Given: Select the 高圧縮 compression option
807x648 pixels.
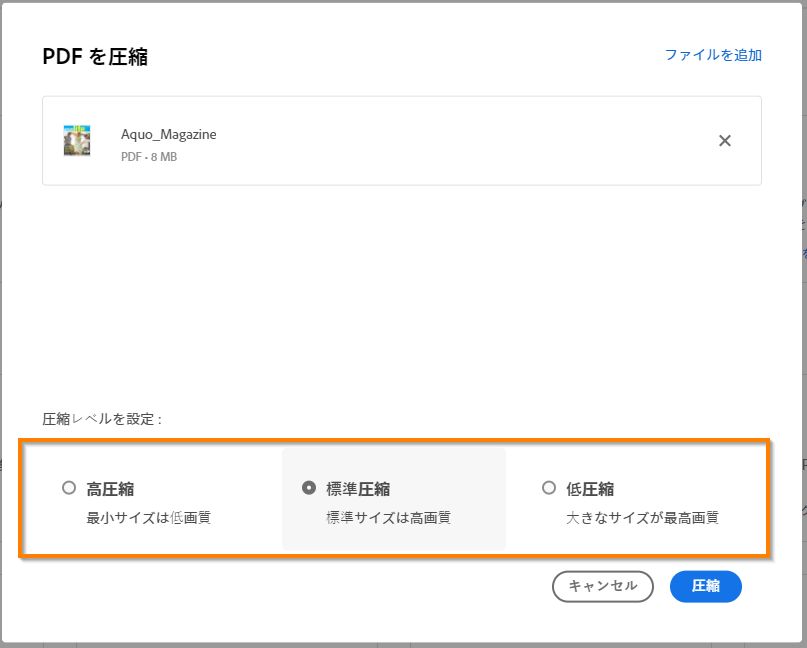Looking at the screenshot, I should pyautogui.click(x=69, y=488).
